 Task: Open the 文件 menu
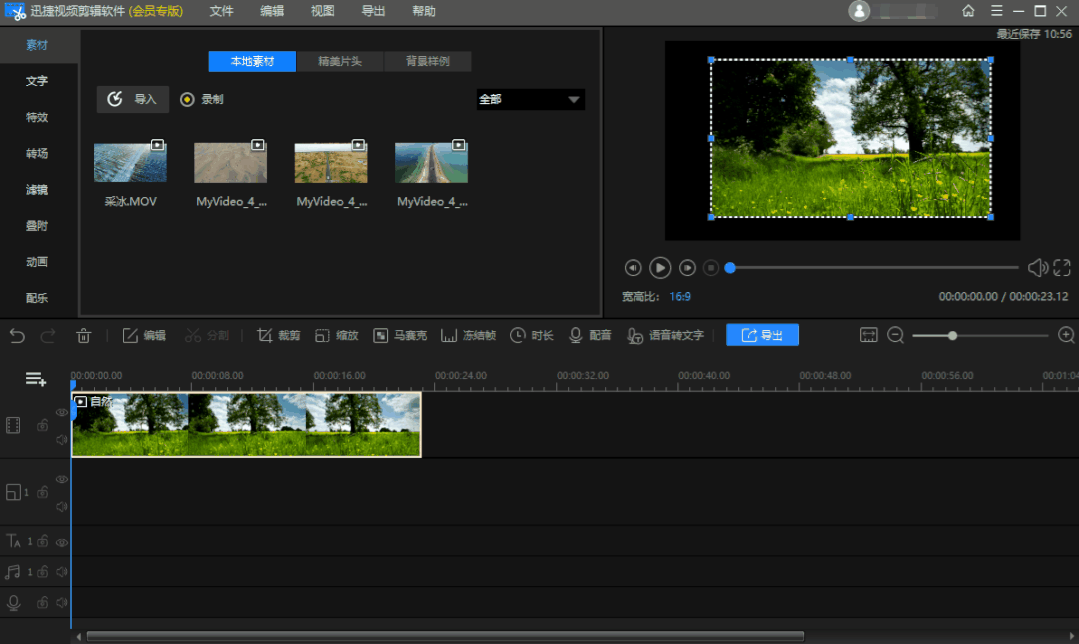click(221, 11)
